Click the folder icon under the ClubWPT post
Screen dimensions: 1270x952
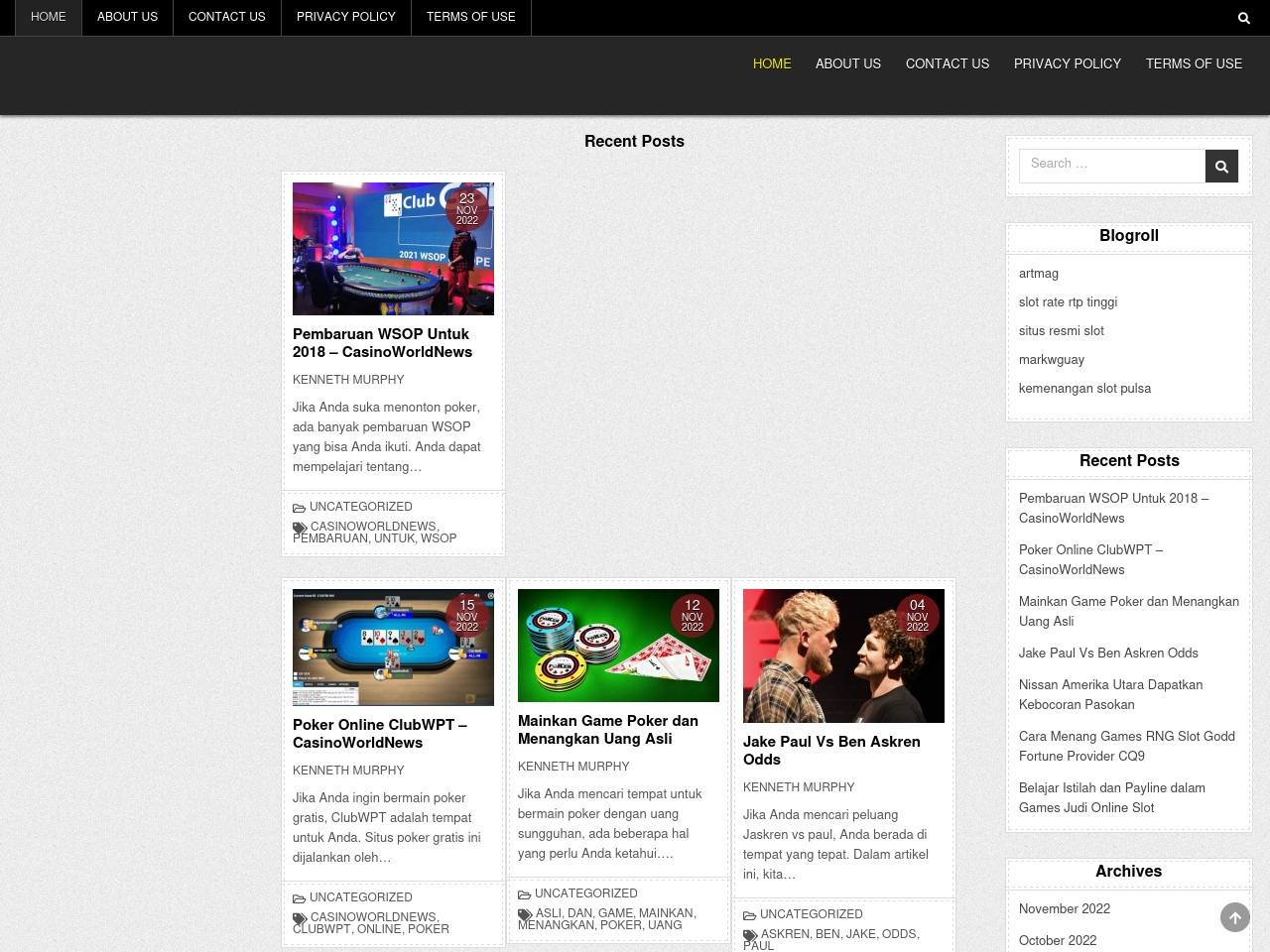click(x=299, y=898)
